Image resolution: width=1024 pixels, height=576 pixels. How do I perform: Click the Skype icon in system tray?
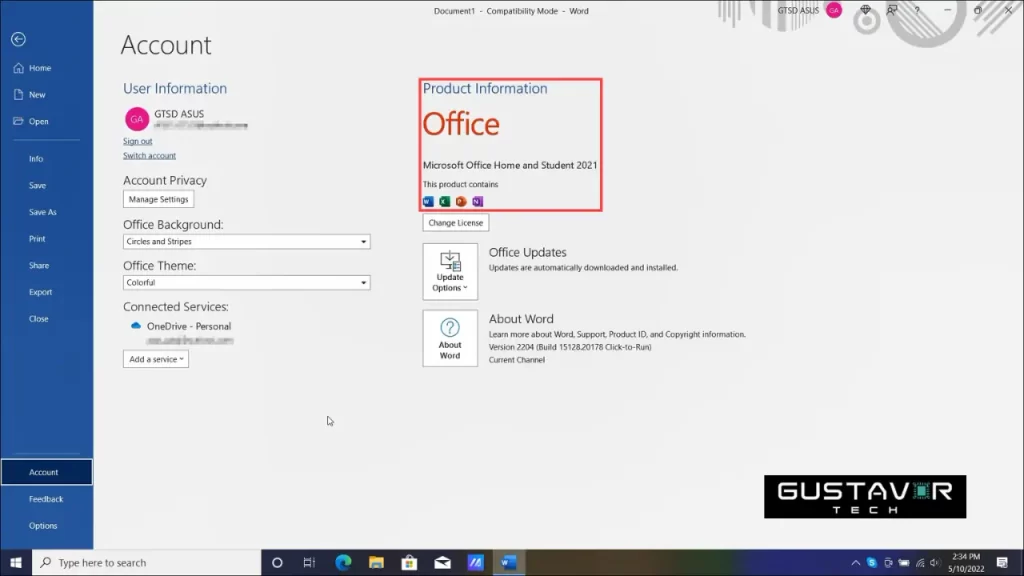[872, 563]
